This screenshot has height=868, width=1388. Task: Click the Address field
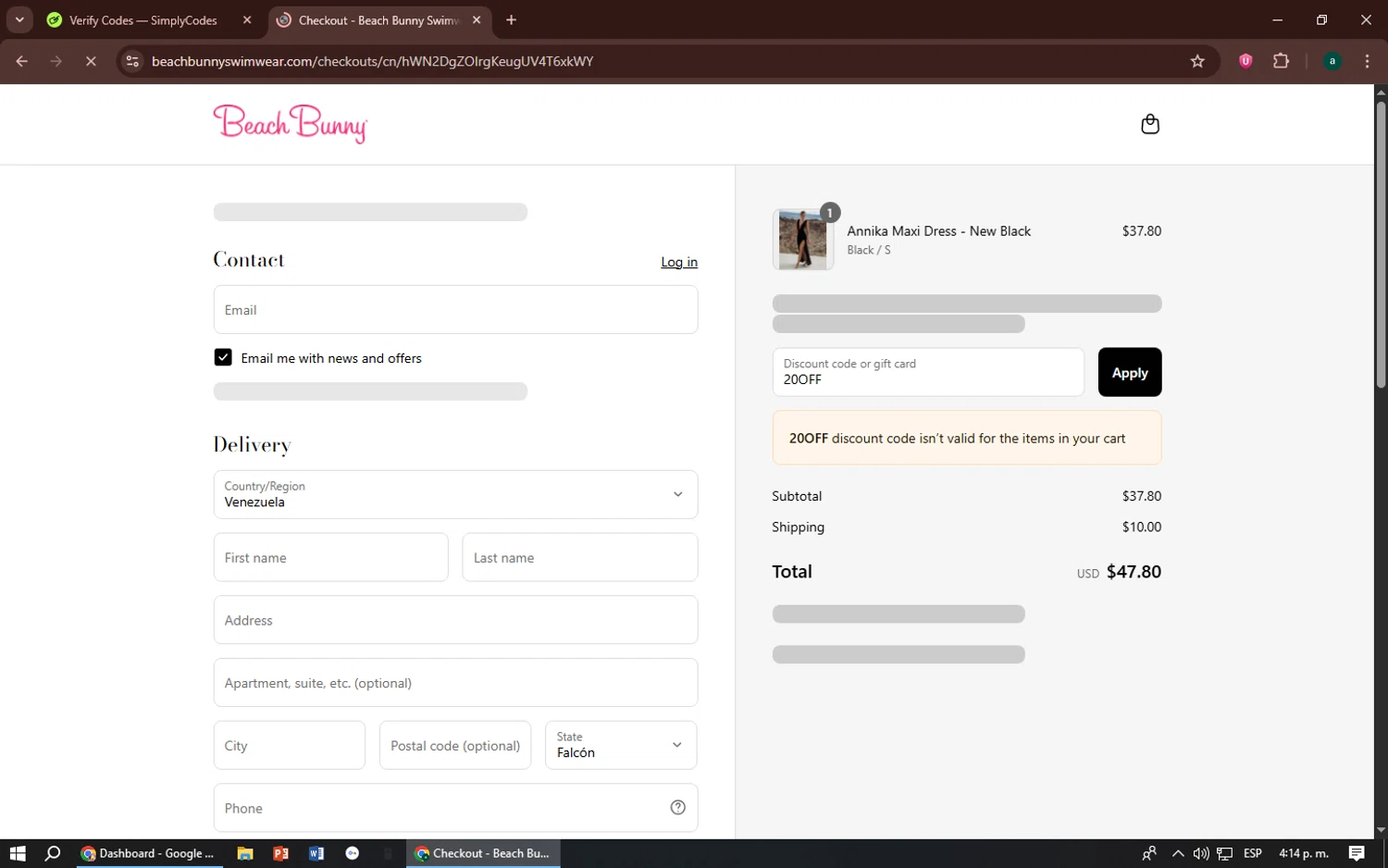click(455, 620)
